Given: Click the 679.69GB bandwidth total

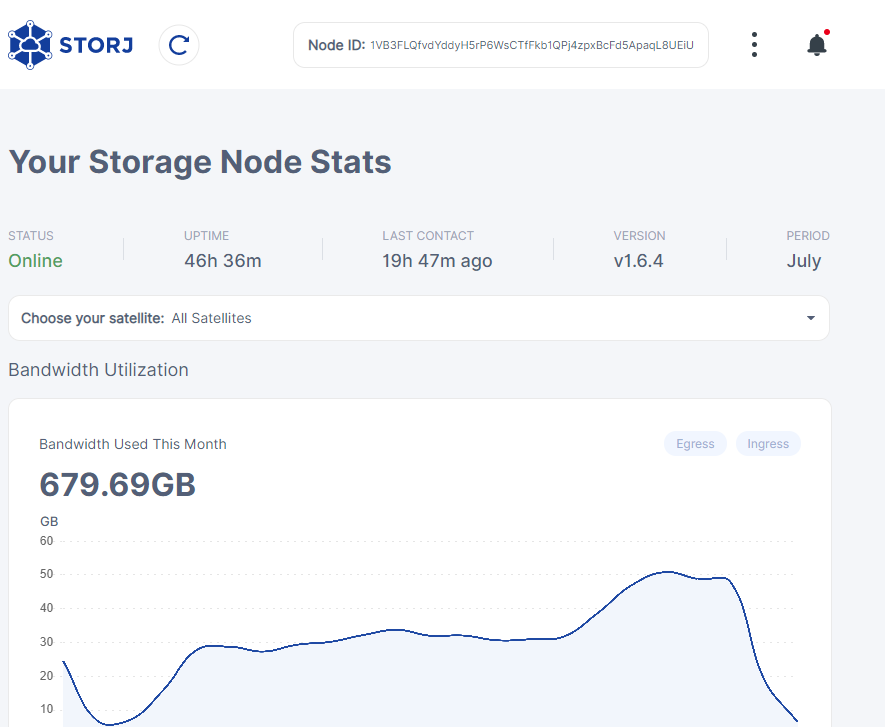Looking at the screenshot, I should click(117, 485).
